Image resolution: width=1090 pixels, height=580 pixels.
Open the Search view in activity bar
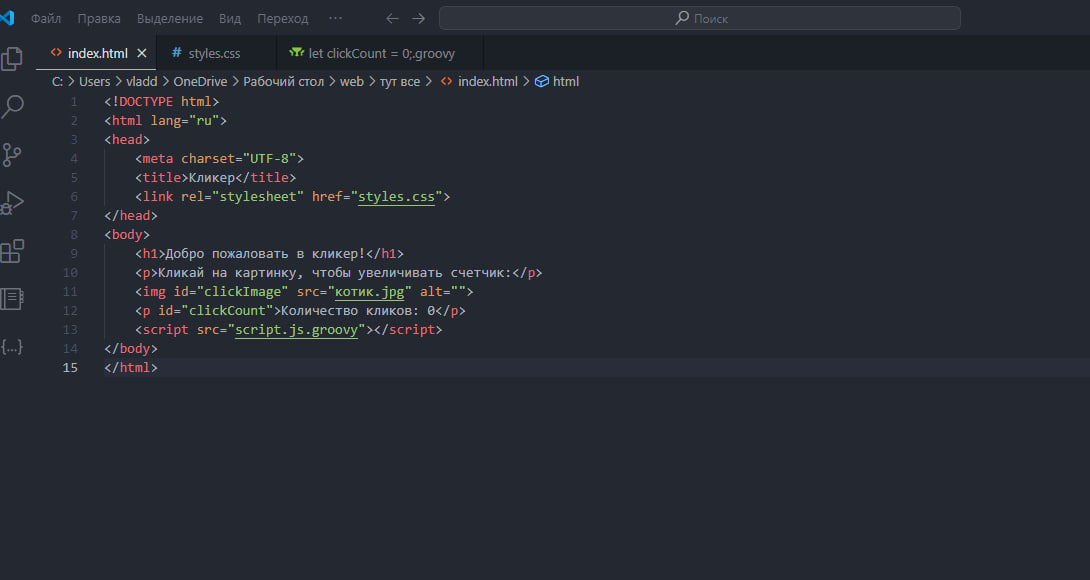tap(12, 106)
